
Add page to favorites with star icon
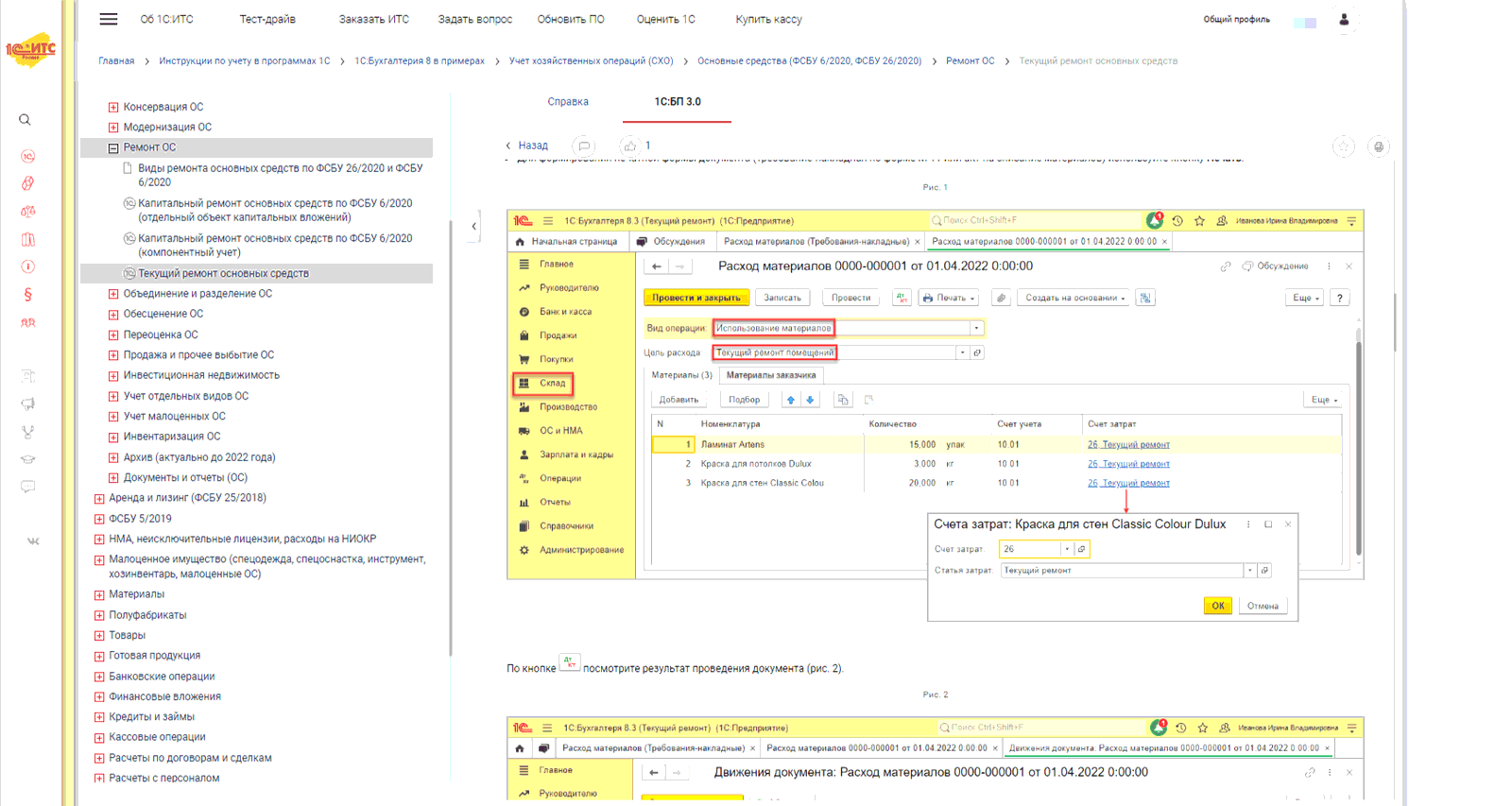(x=1344, y=146)
